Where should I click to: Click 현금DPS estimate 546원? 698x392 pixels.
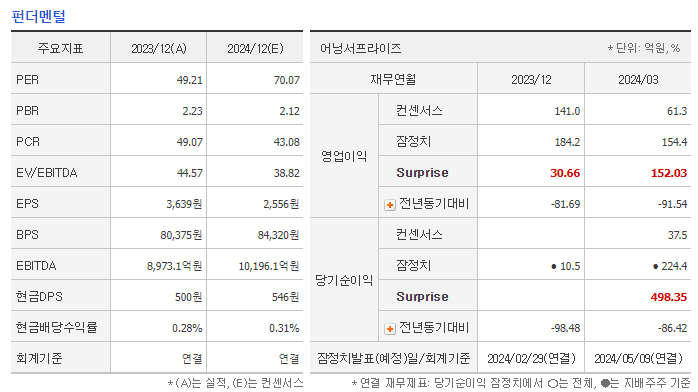(x=285, y=297)
